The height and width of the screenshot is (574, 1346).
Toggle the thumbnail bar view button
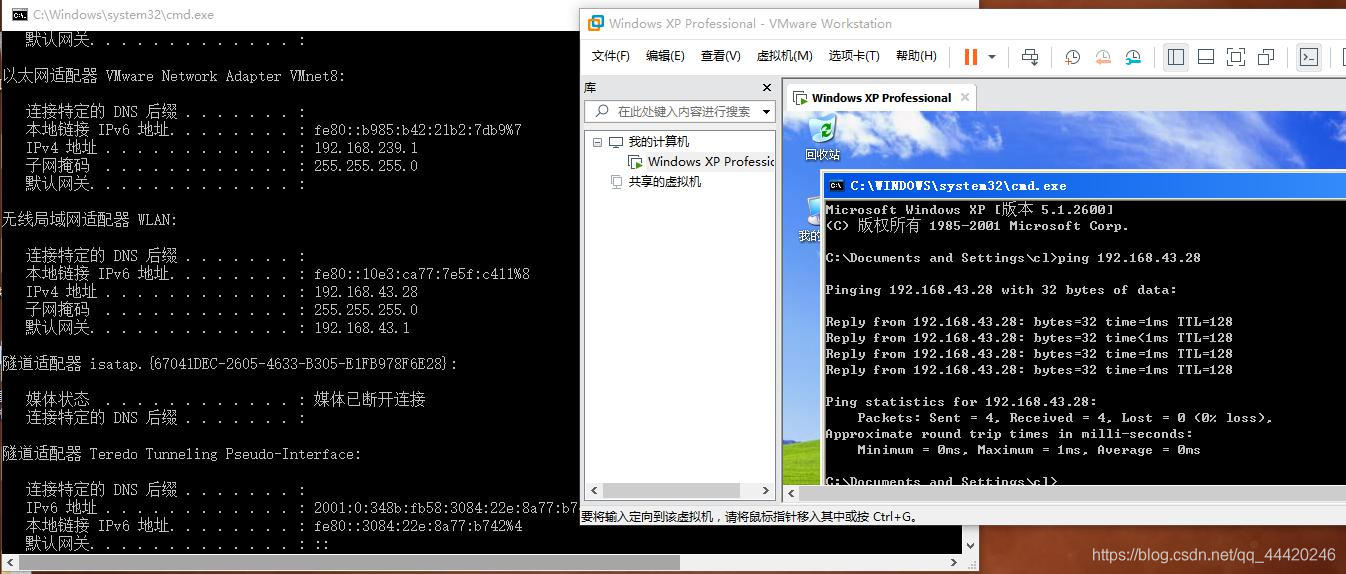pos(1206,57)
